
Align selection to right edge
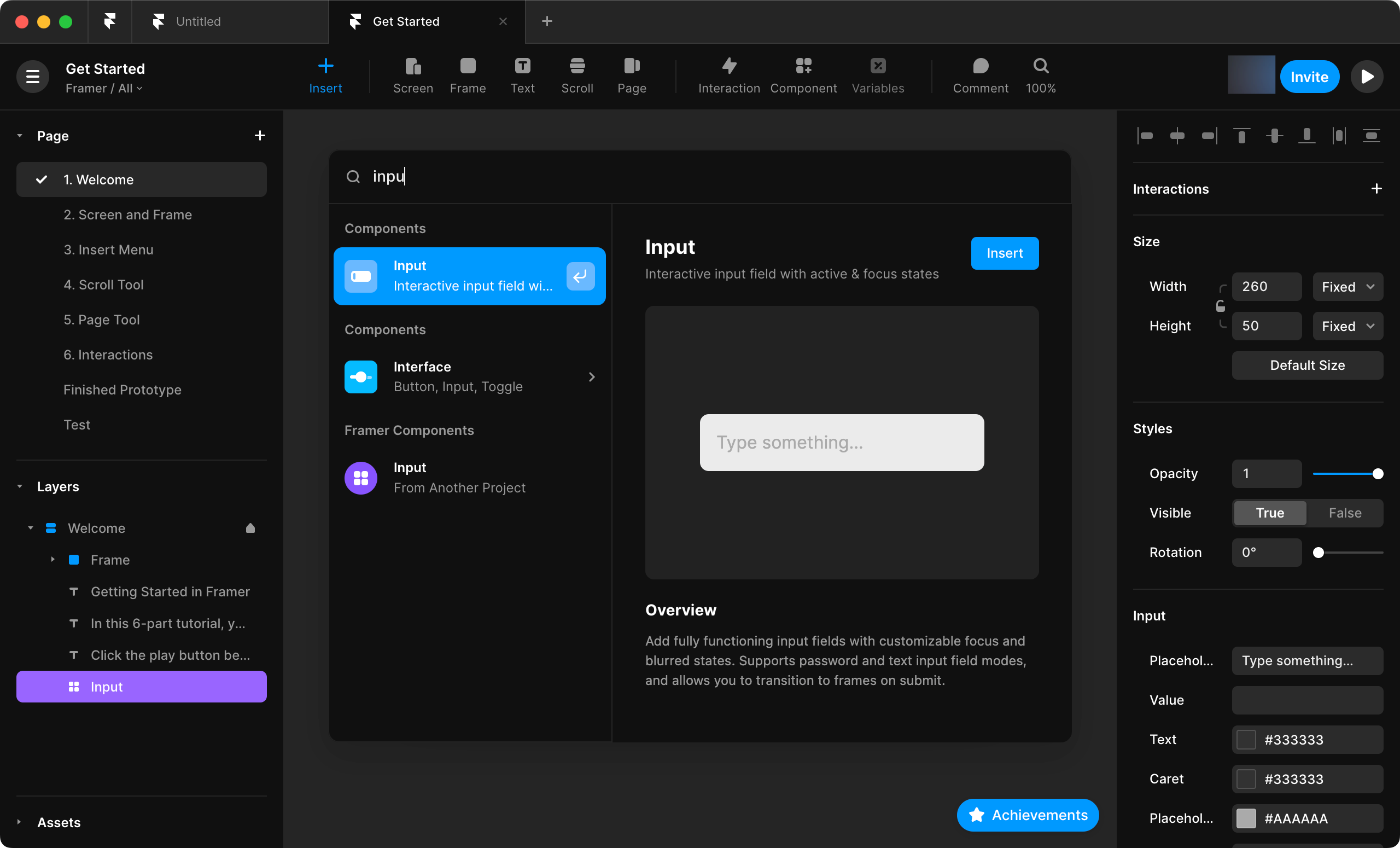click(1209, 136)
